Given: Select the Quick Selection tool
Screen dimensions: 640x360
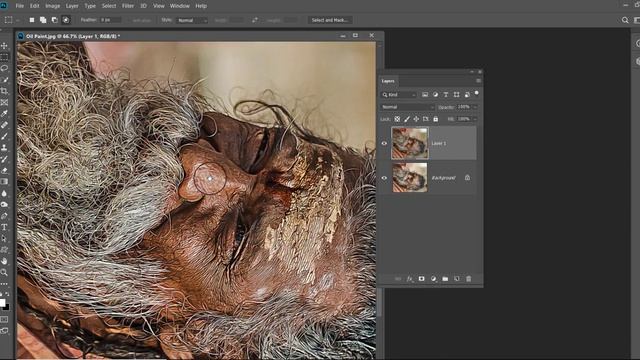Looking at the screenshot, I should tap(4, 80).
